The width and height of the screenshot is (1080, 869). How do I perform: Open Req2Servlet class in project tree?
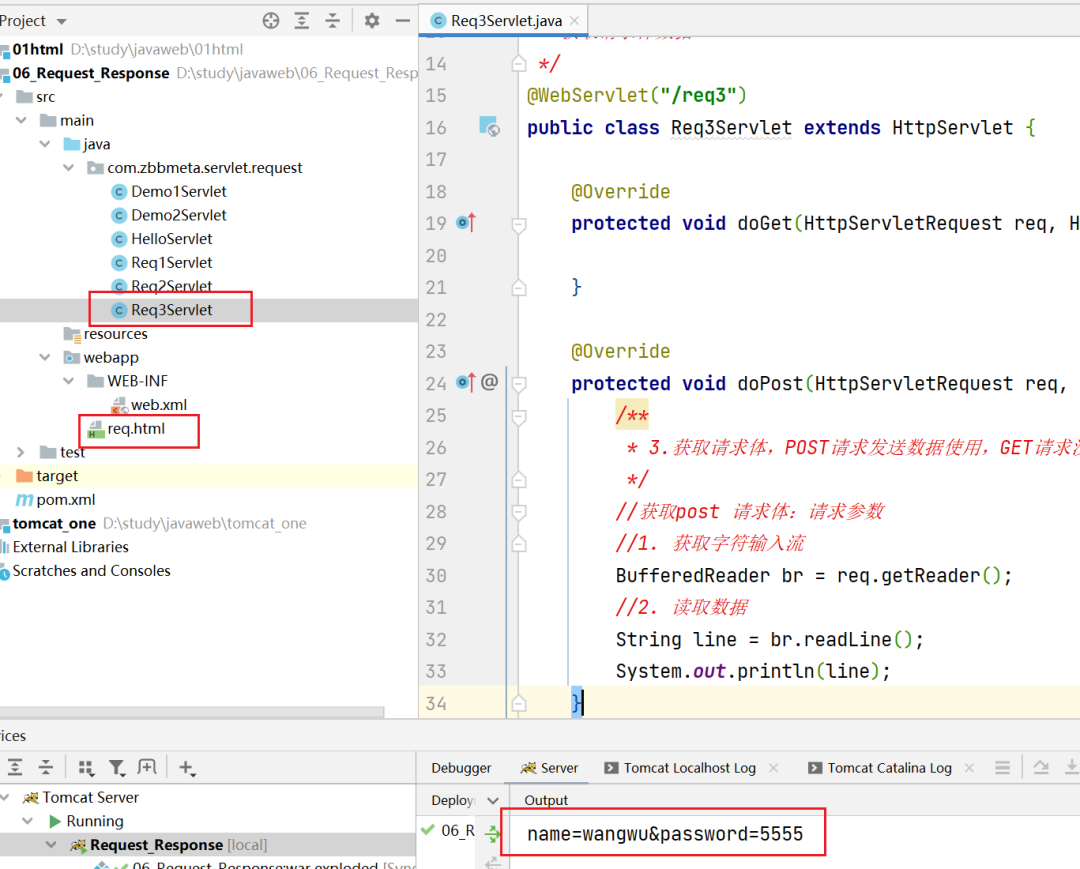click(171, 286)
